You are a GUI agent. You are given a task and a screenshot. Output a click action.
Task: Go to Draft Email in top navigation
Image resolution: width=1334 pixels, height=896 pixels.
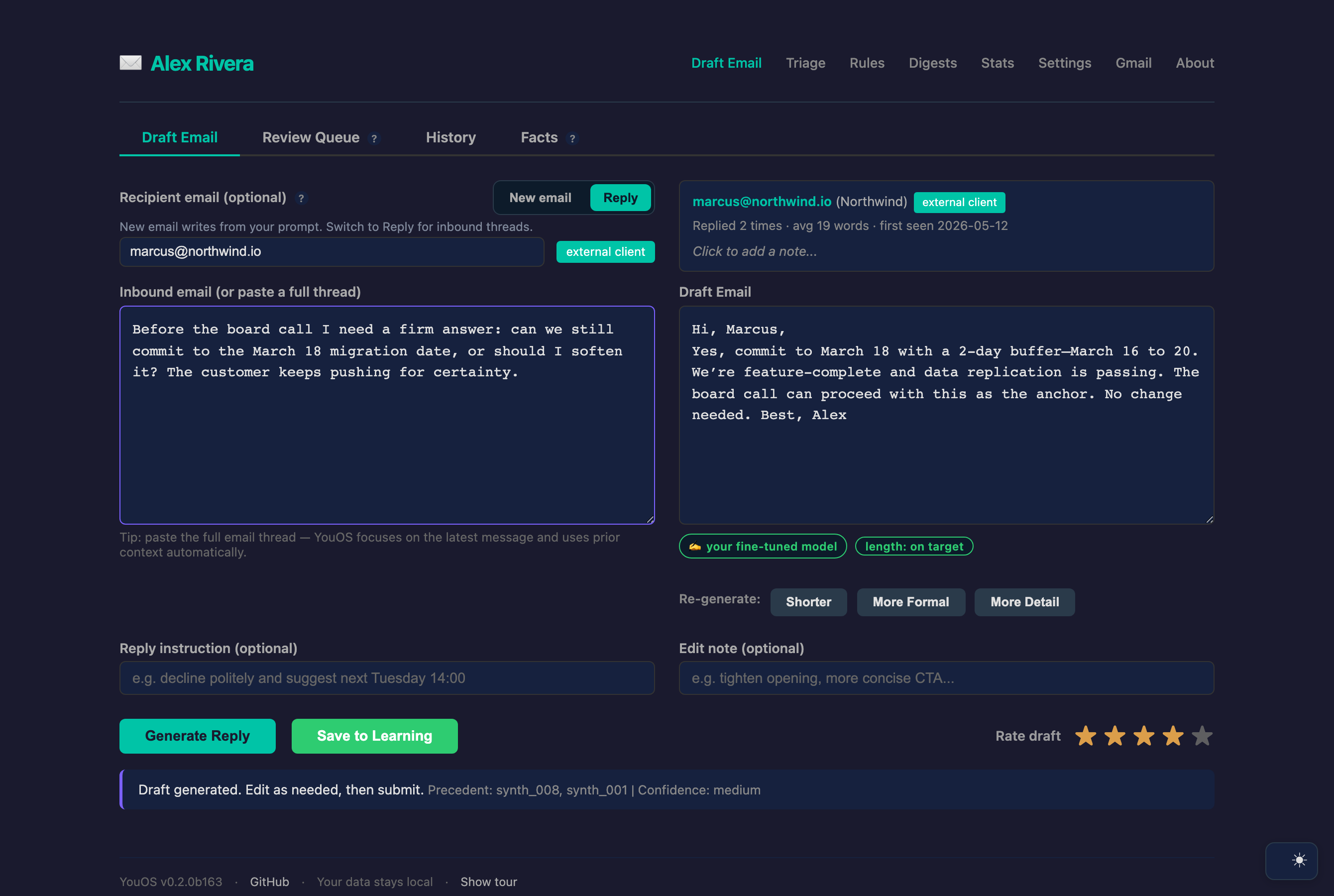726,63
